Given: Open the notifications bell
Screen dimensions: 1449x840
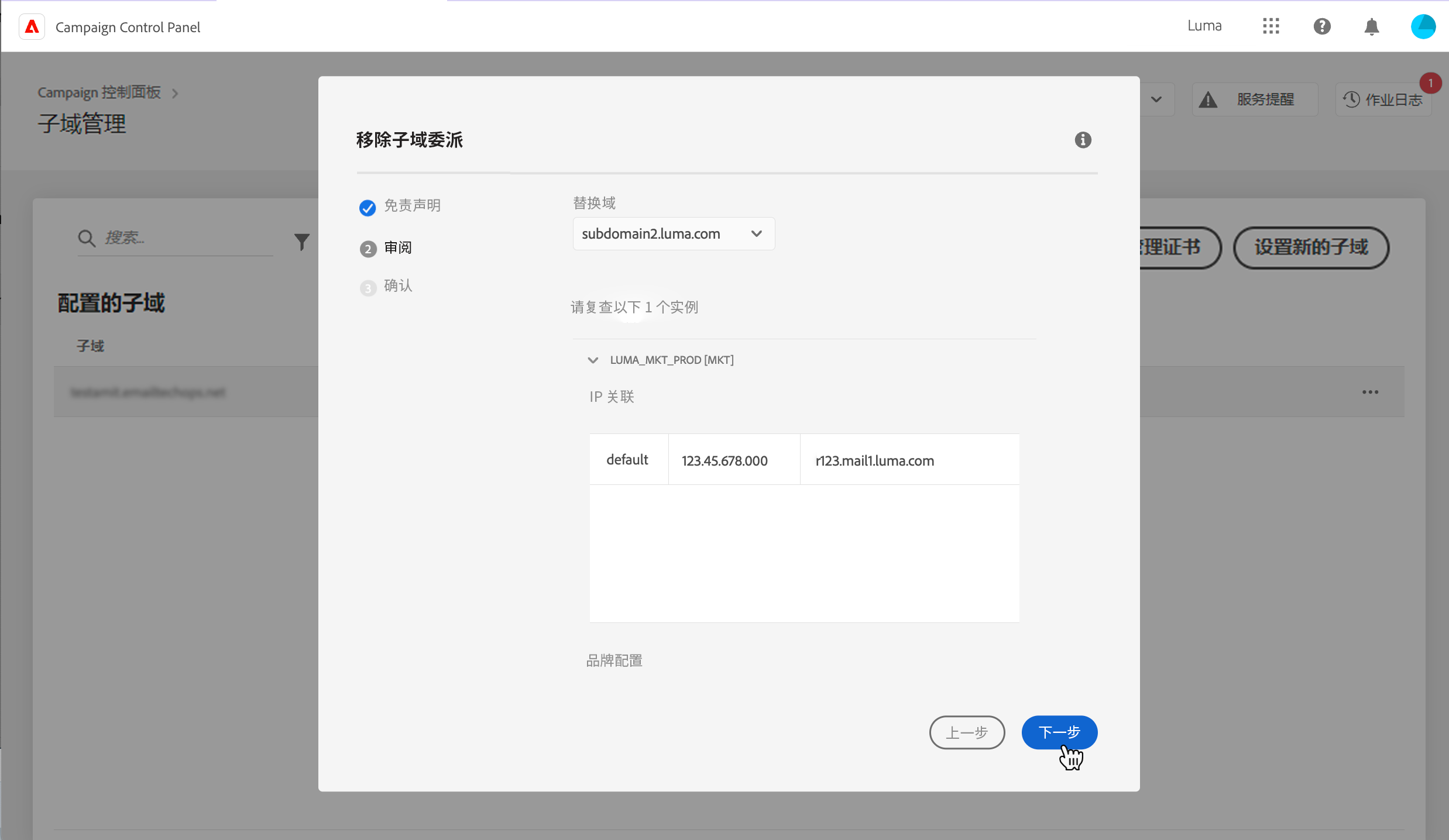Looking at the screenshot, I should tap(1371, 26).
